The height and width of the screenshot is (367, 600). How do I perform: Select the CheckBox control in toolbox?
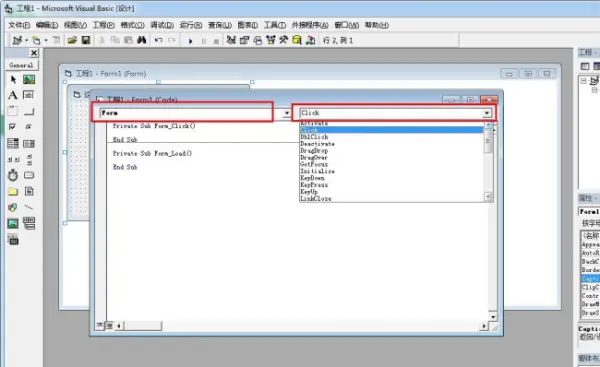(13, 127)
